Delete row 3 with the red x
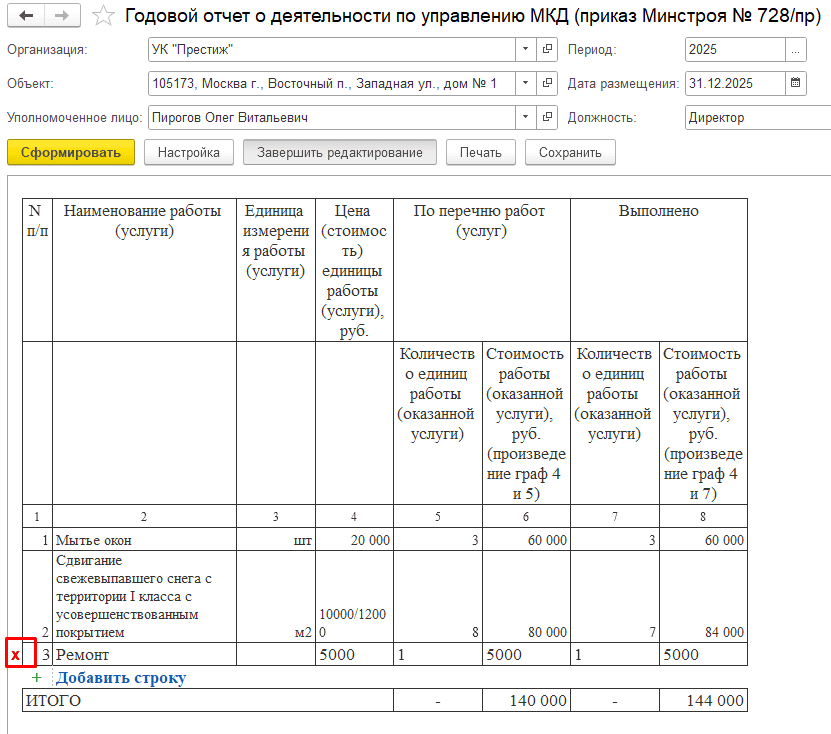 [15, 654]
